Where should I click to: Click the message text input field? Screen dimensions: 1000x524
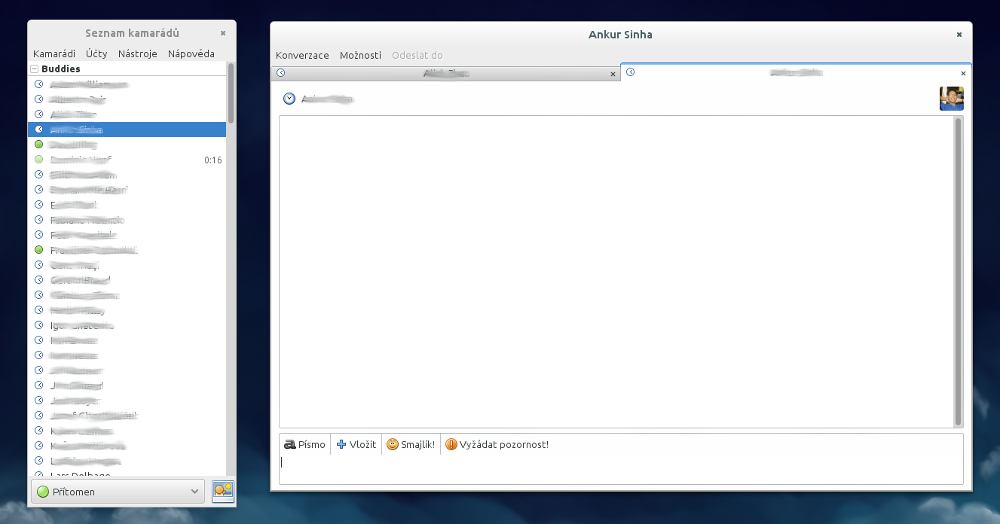[620, 468]
